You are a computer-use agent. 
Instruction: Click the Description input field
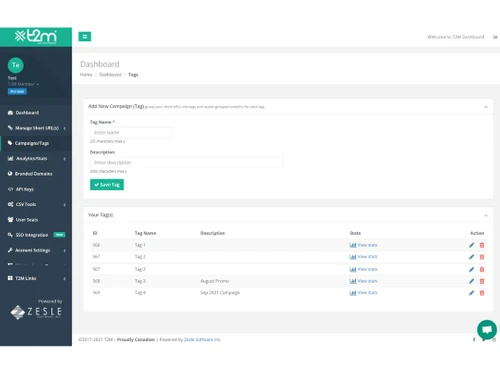click(x=187, y=163)
